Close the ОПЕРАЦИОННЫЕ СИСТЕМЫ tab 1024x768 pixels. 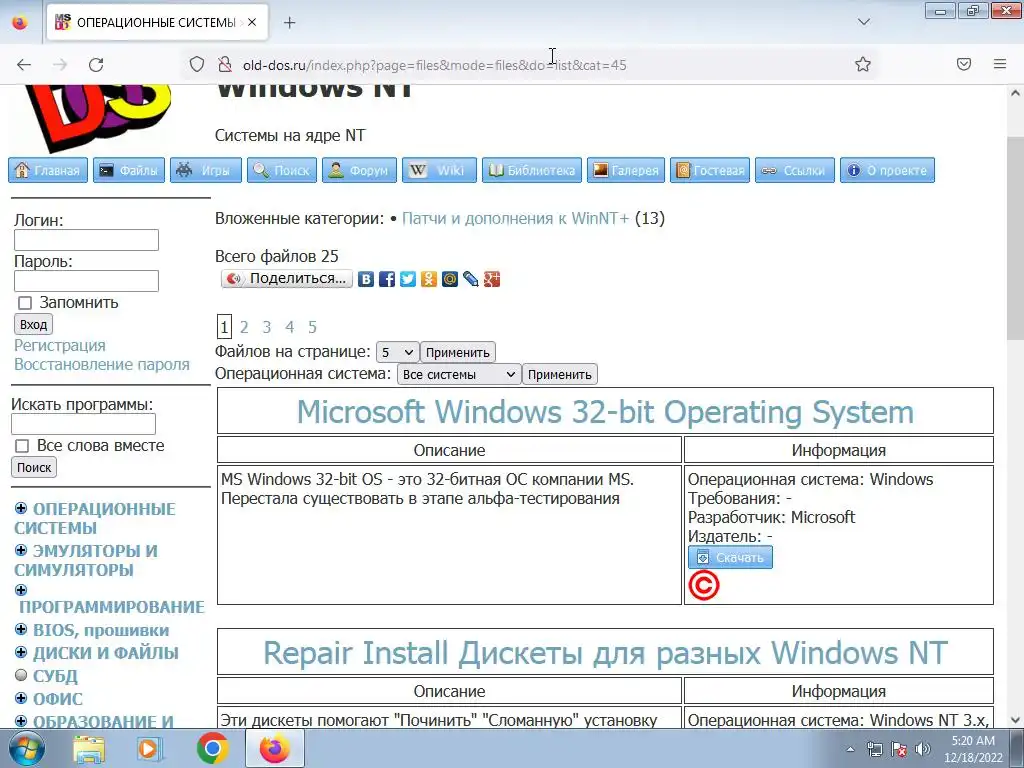coord(252,23)
